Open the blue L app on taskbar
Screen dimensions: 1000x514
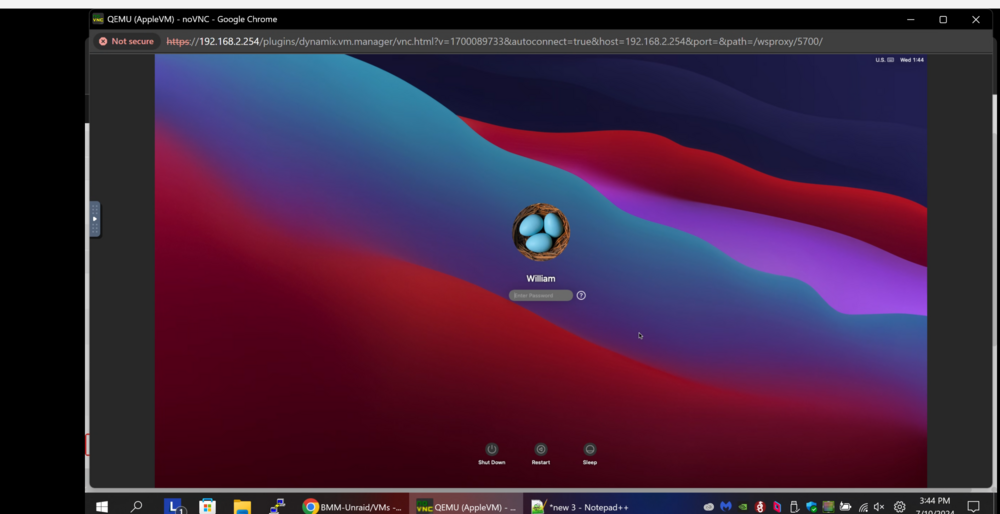pos(173,507)
